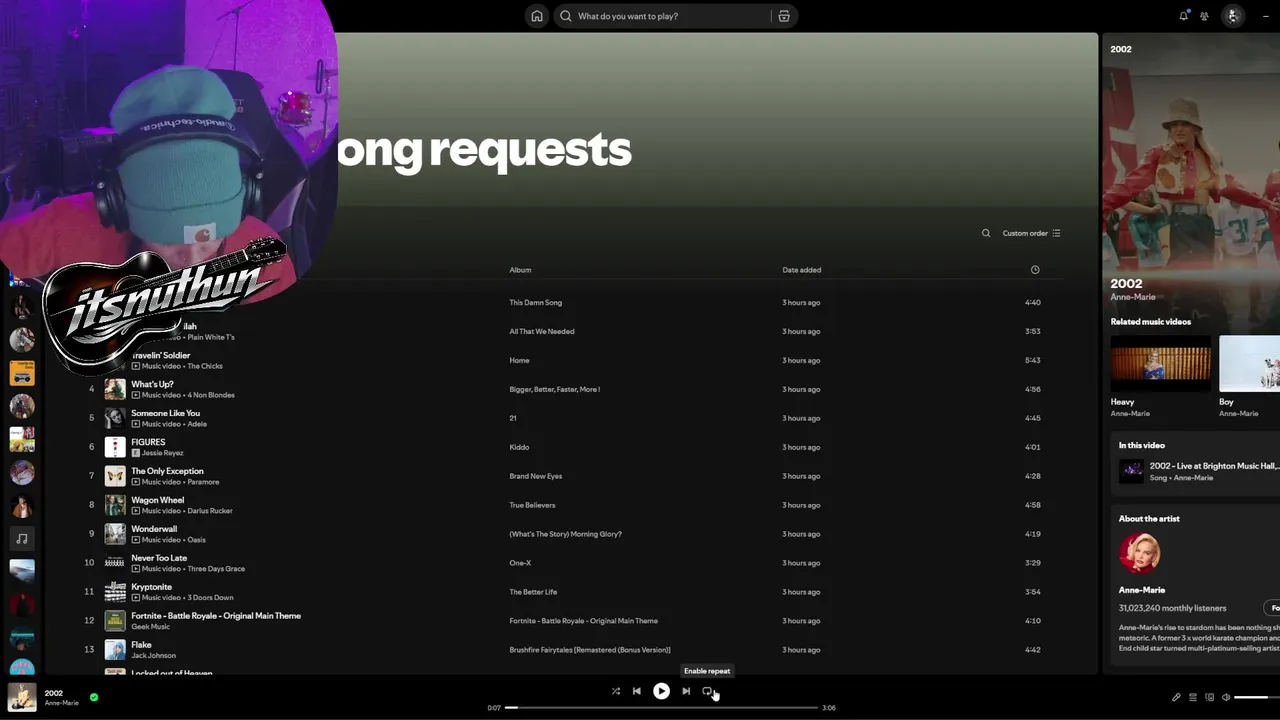Screen dimensions: 1280x720
Task: Open the artist link Darius Rucker
Action: pyautogui.click(x=209, y=511)
